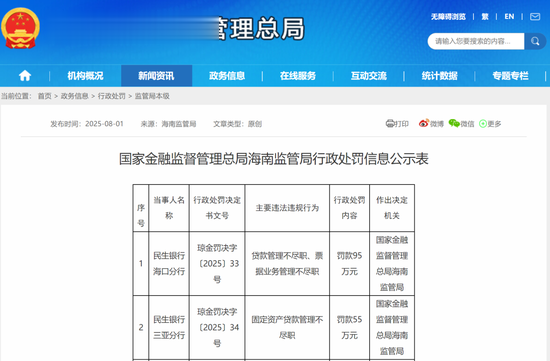Click header 当事人名称
This screenshot has width=550, height=361.
pos(169,208)
